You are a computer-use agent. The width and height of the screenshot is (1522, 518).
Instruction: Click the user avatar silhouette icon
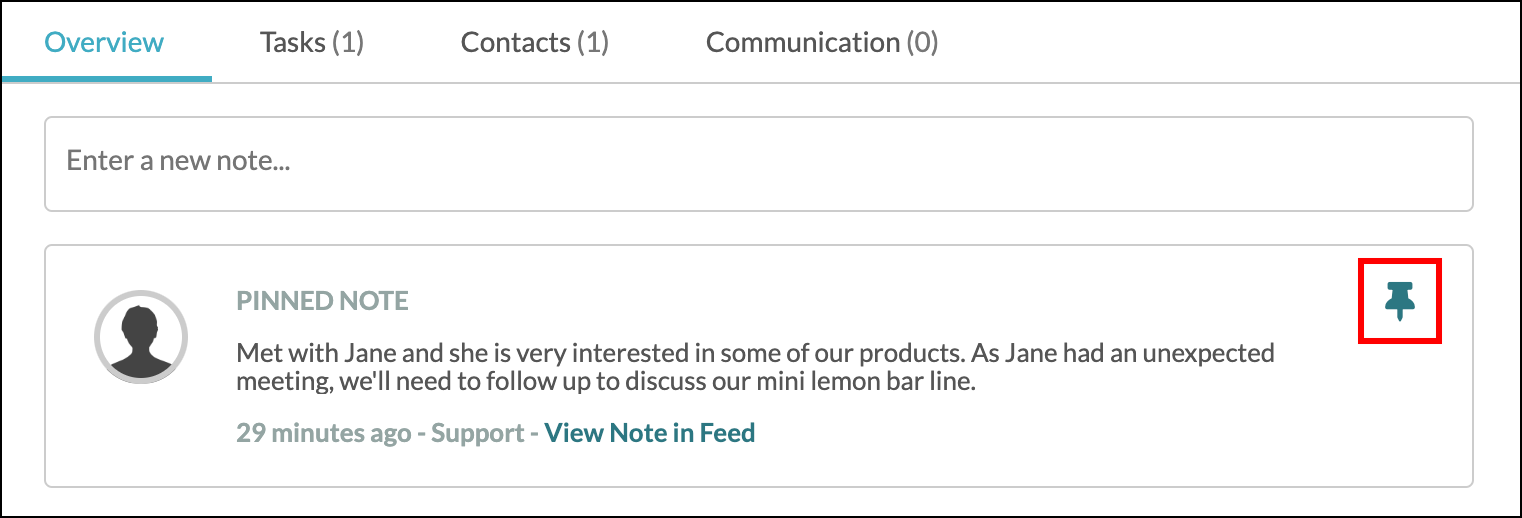click(x=141, y=336)
